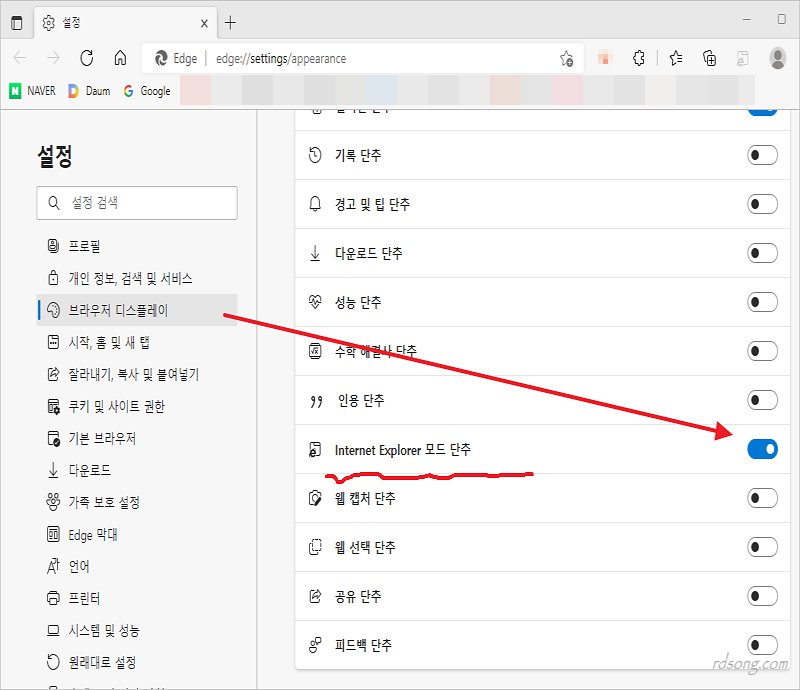Click the user profile avatar icon
The width and height of the screenshot is (800, 690).
pyautogui.click(x=778, y=58)
